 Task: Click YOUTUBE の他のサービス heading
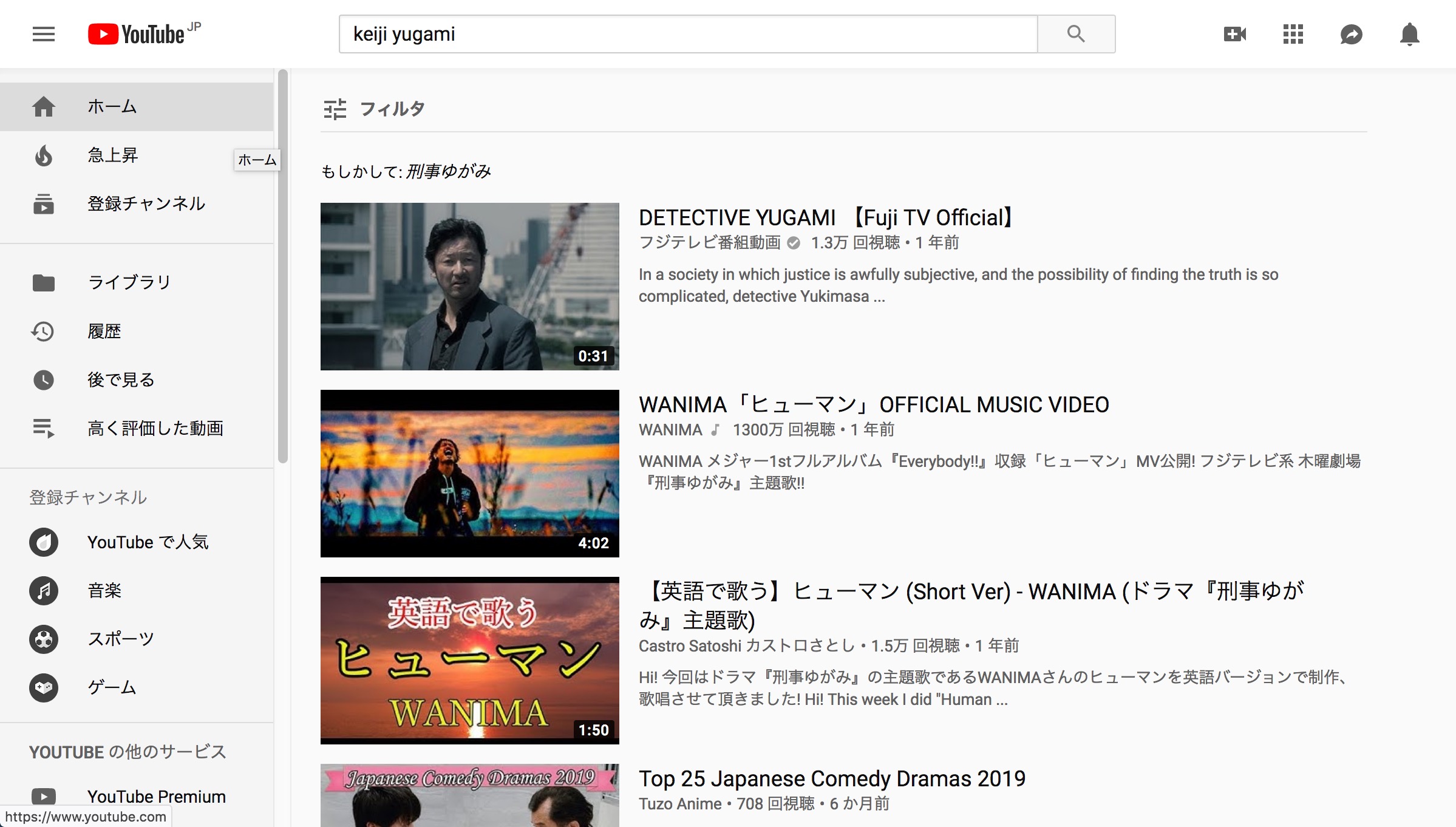pyautogui.click(x=128, y=752)
